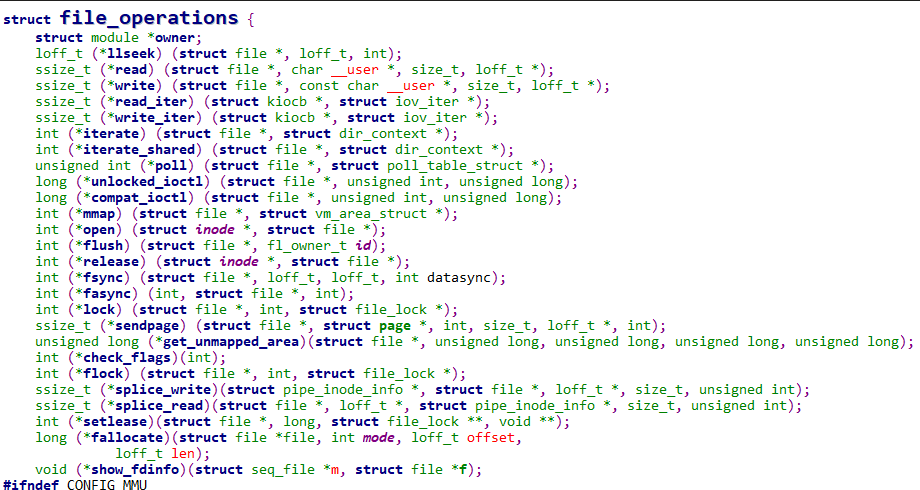Select the splice_write identifier
This screenshot has width=920, height=490.
[163, 390]
